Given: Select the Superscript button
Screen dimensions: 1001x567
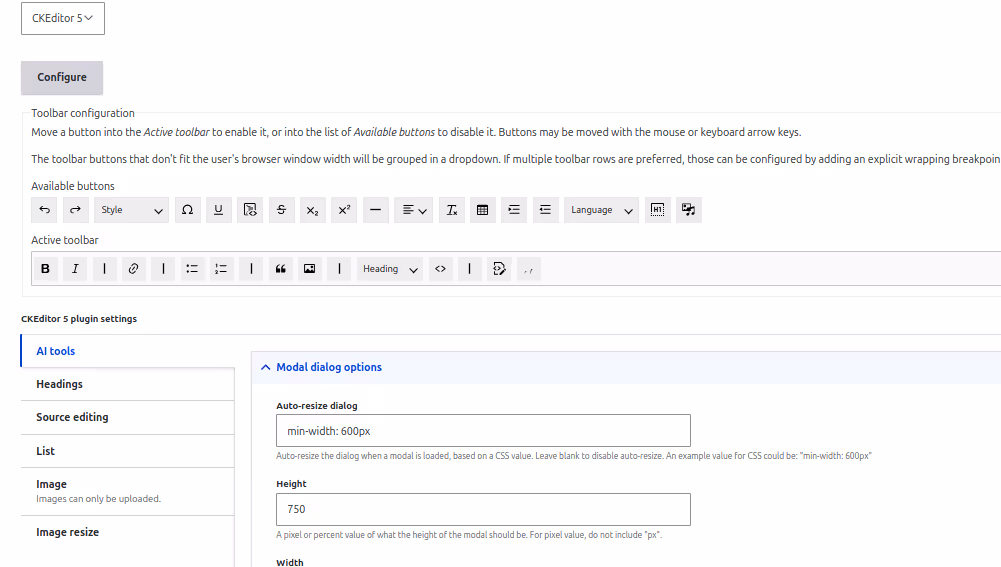Looking at the screenshot, I should click(344, 209).
